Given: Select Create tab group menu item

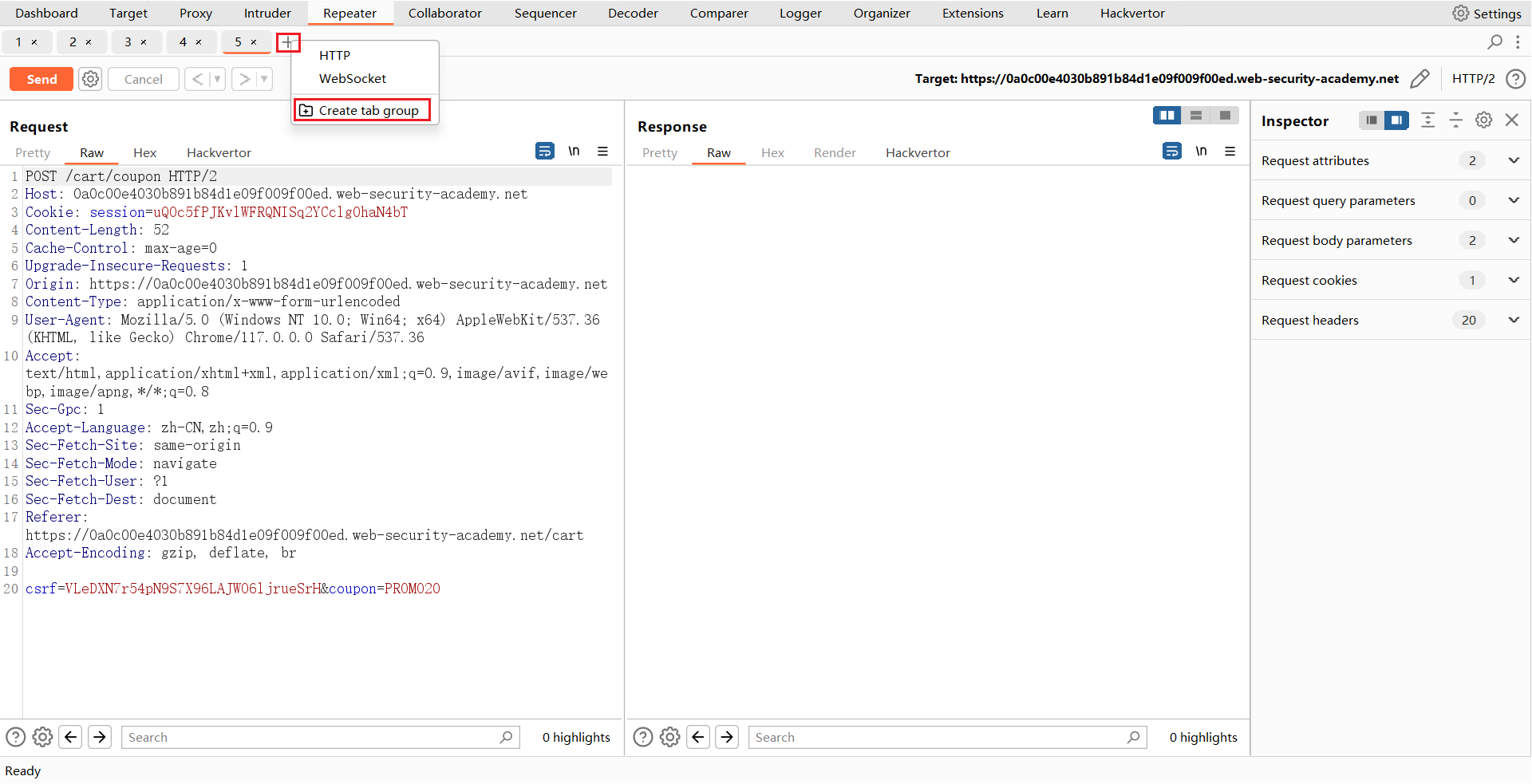Looking at the screenshot, I should coord(363,110).
